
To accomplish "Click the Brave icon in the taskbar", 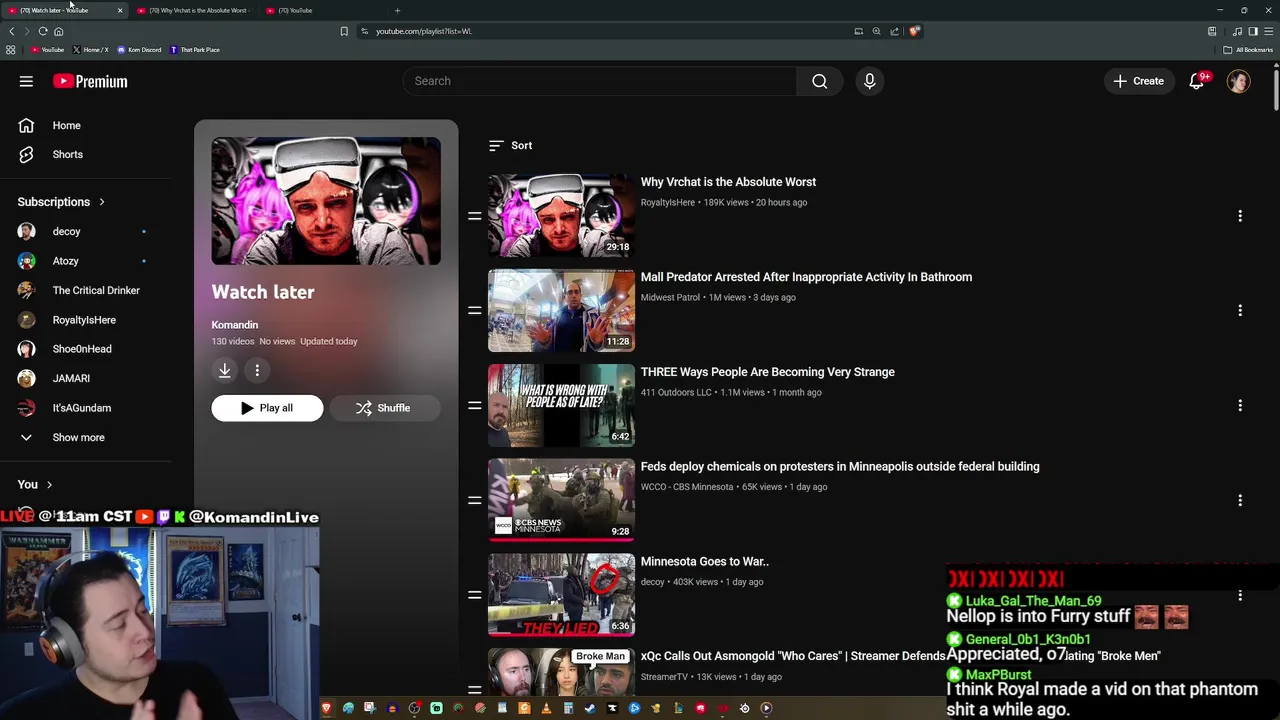I will click(326, 708).
